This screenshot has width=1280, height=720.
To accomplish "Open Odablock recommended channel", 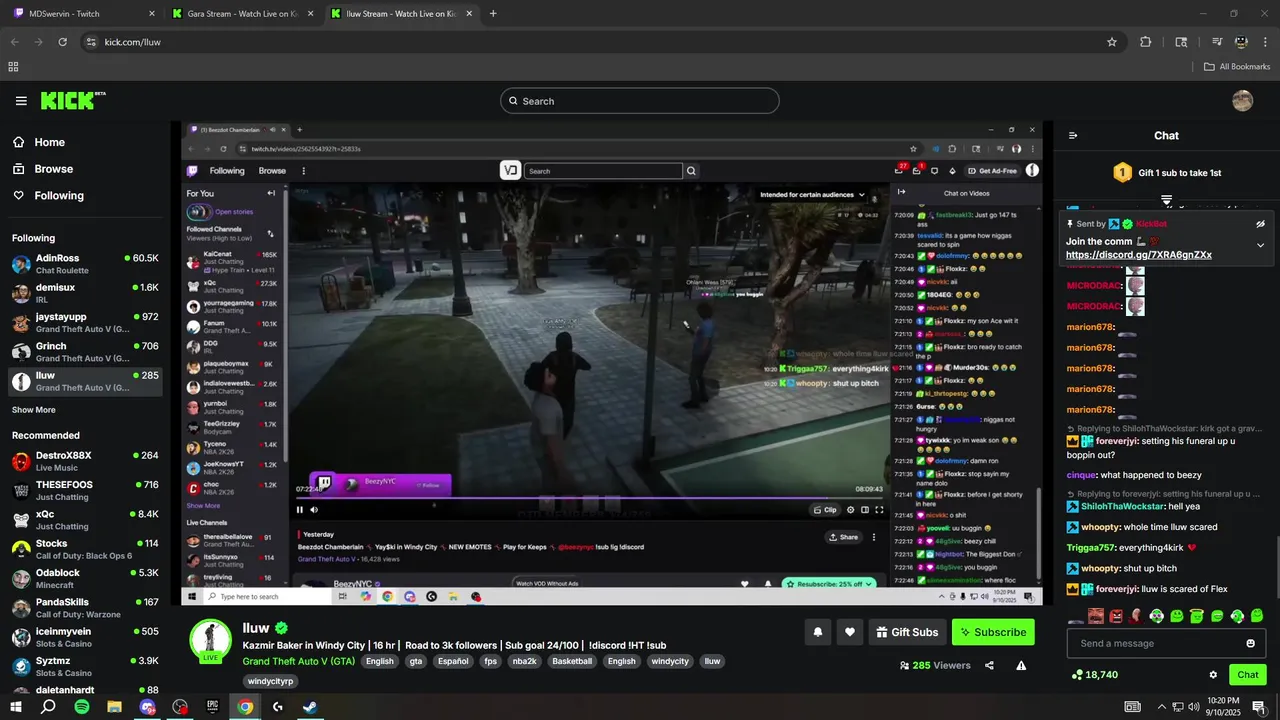I will click(x=85, y=579).
